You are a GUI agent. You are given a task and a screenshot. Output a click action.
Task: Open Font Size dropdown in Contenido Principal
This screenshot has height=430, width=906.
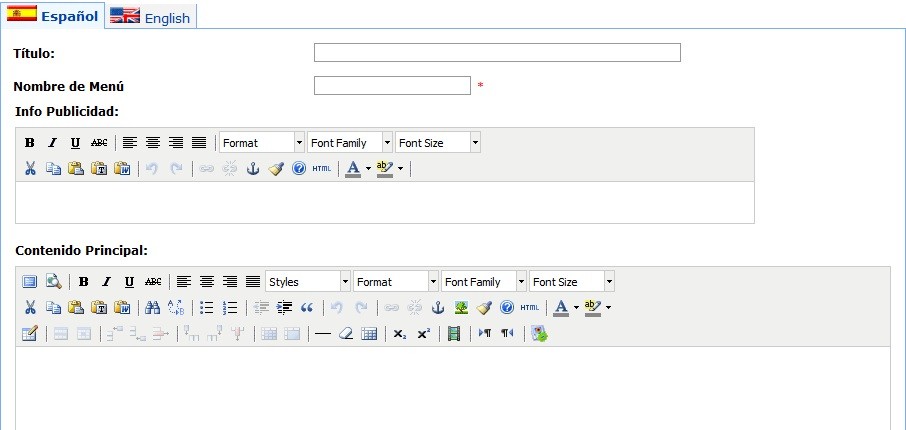[572, 282]
